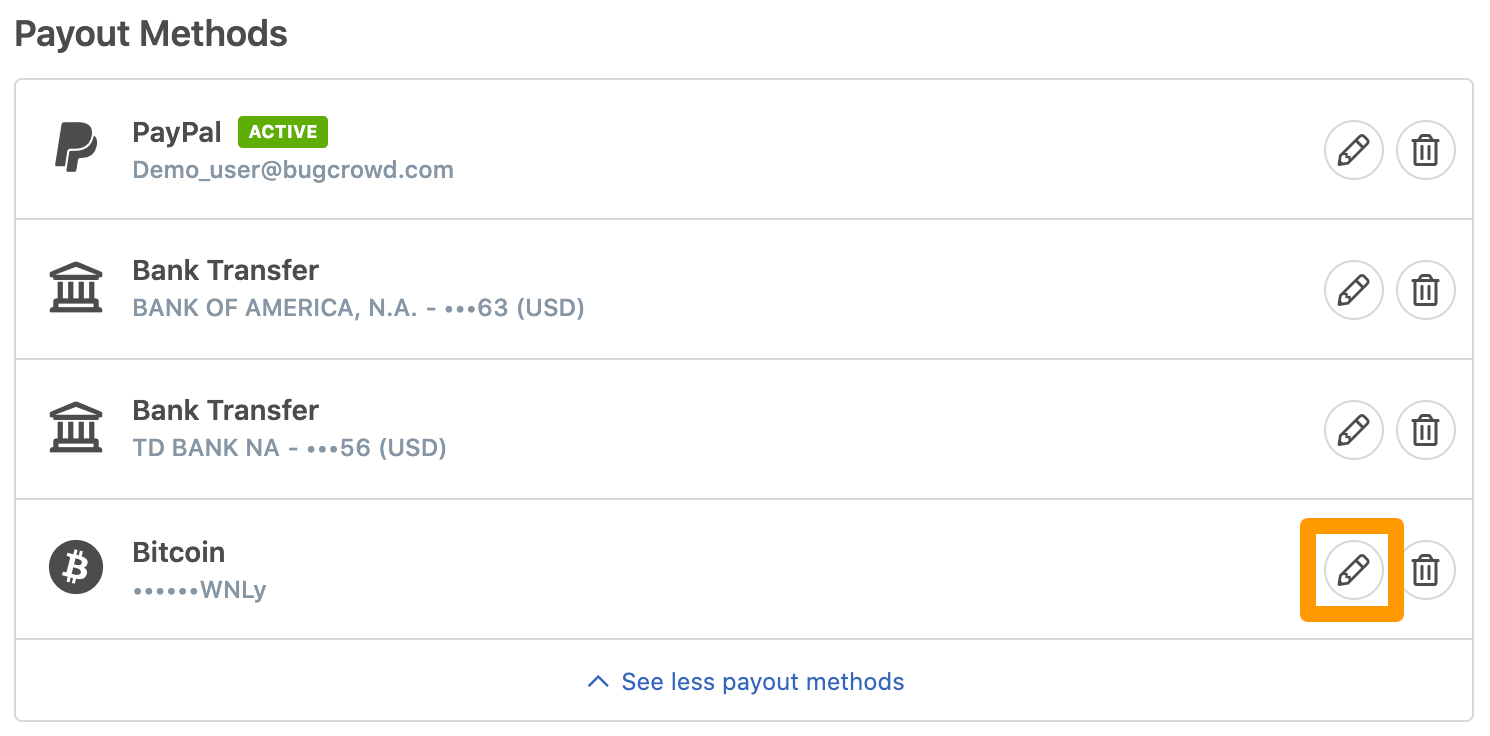Click the pencil icon for Bitcoin
1490x736 pixels.
coord(1353,571)
